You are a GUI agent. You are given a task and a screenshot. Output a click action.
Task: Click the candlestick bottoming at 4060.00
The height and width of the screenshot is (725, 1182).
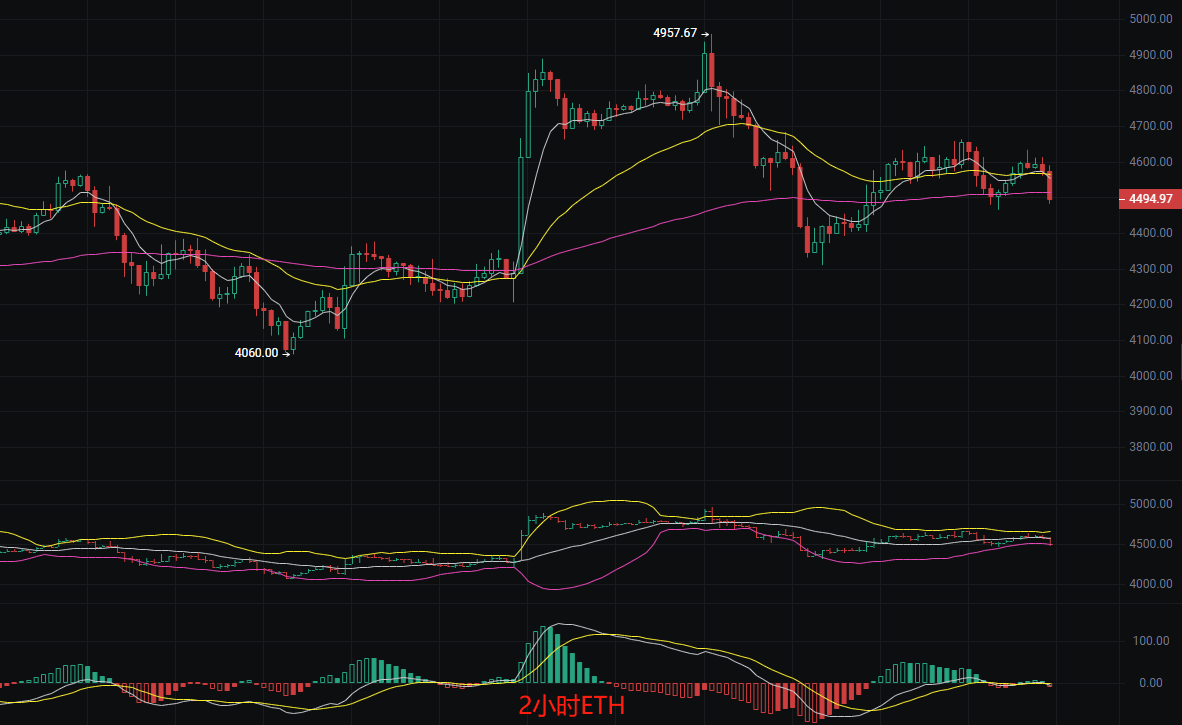(287, 336)
